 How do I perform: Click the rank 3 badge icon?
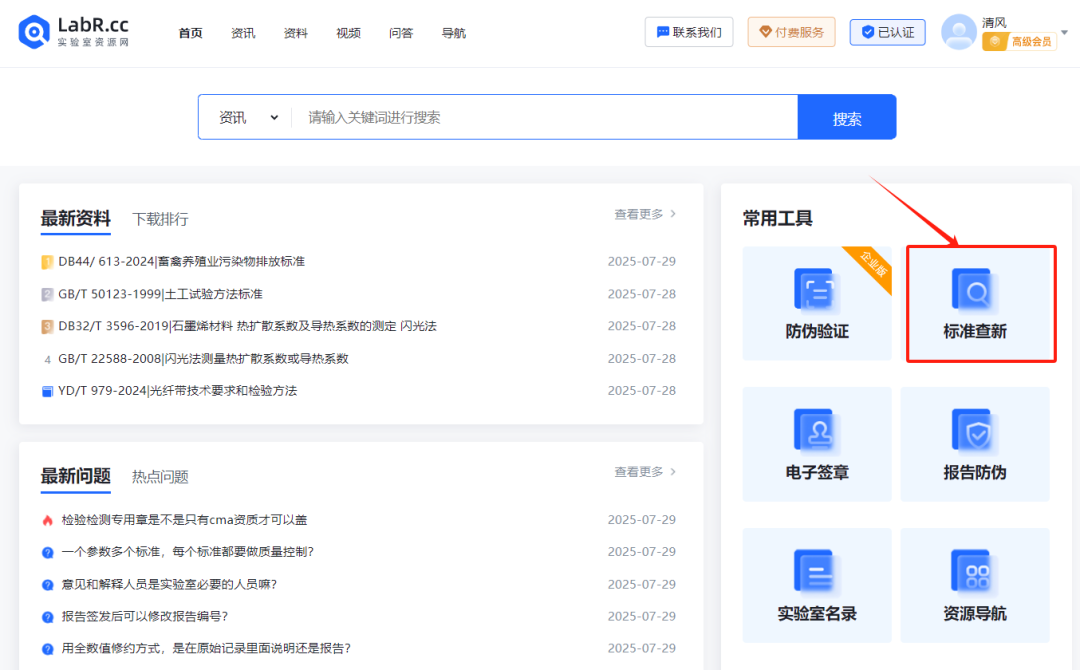[47, 326]
